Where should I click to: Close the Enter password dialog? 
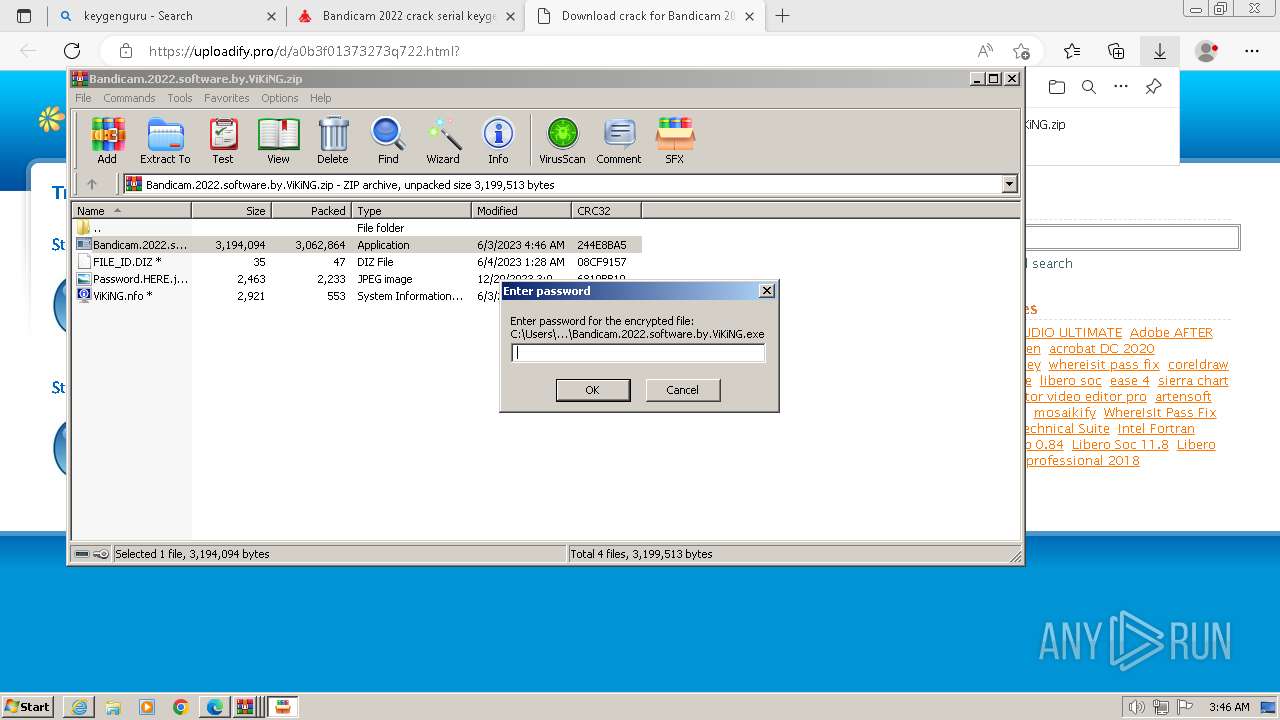(767, 291)
